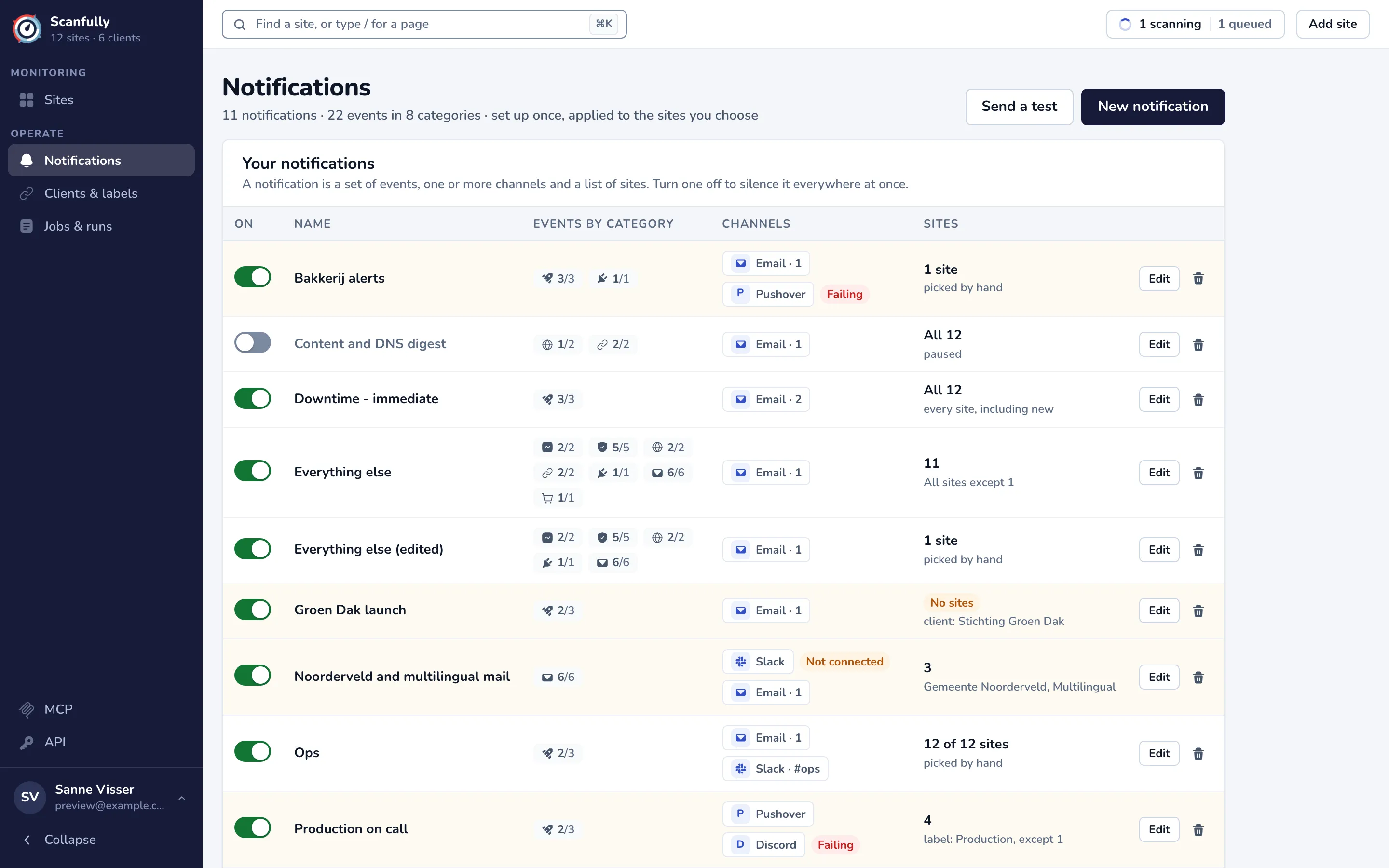The image size is (1389, 868).
Task: Toggle off Groen Dak launch
Action: 253,609
